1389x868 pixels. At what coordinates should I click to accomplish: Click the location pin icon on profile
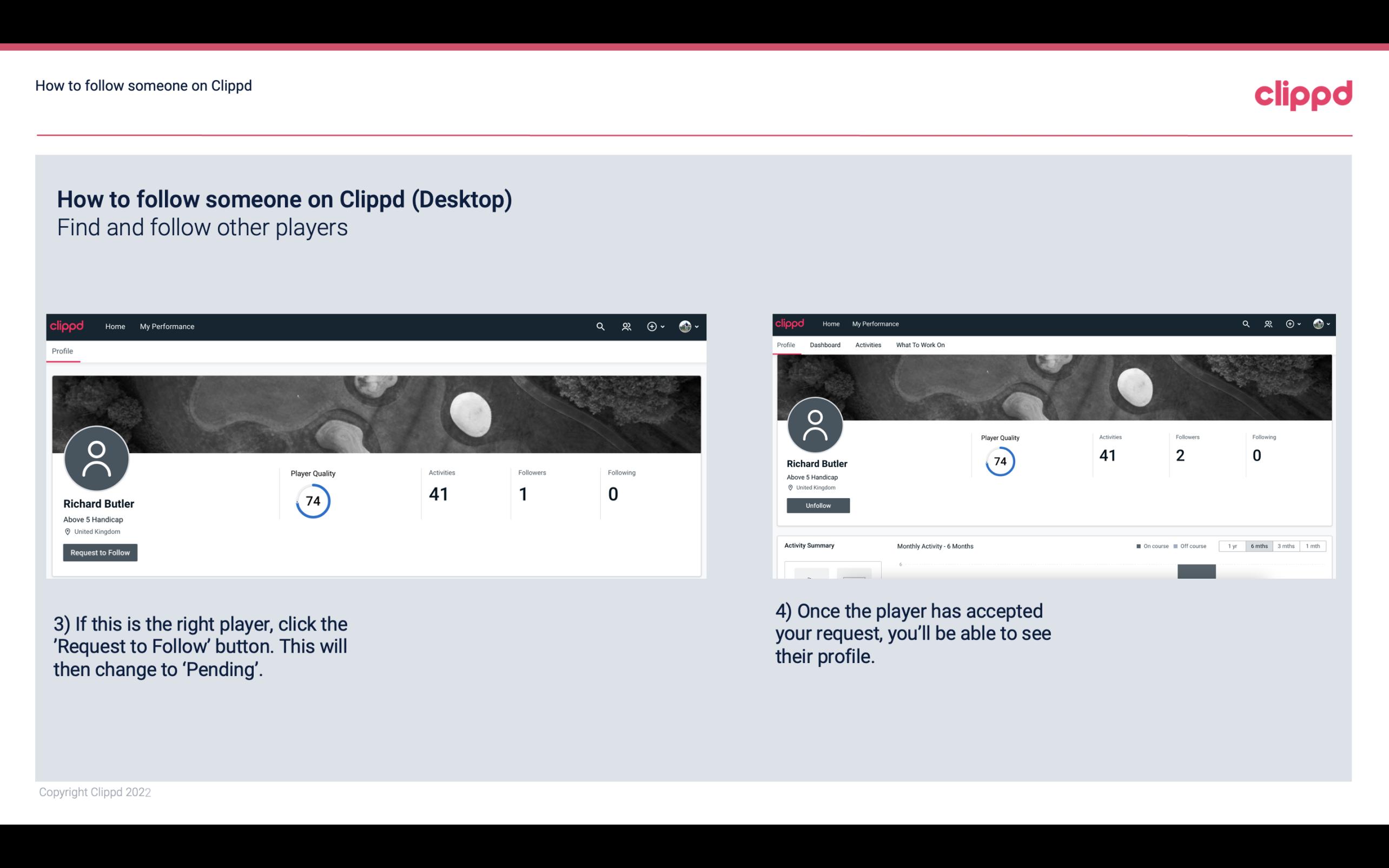pyautogui.click(x=67, y=532)
